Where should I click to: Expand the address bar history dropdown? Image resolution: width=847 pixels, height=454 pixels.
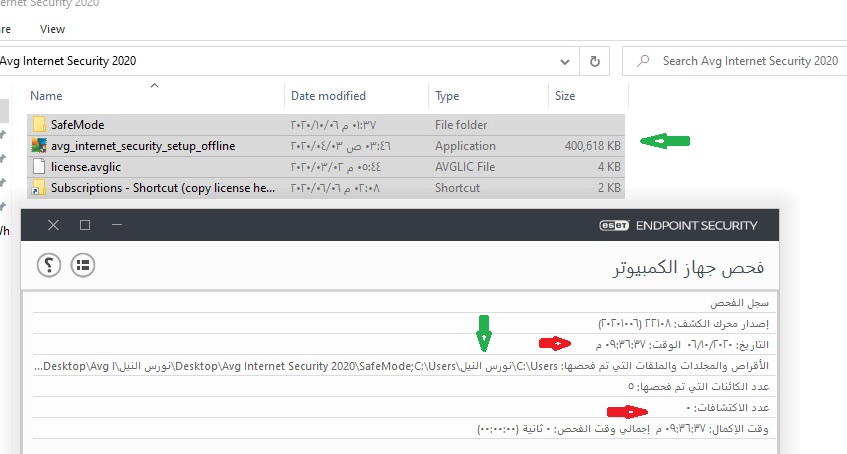point(565,61)
